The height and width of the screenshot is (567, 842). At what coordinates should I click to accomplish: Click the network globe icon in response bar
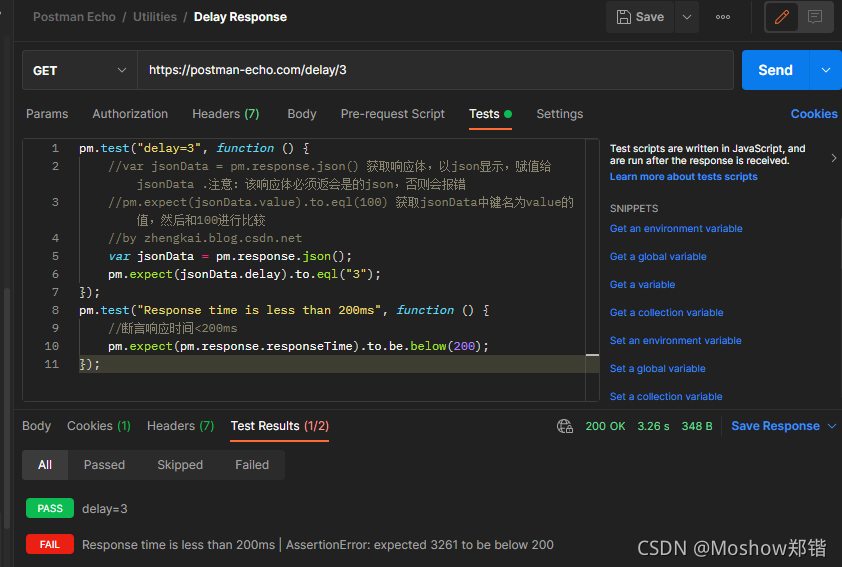pos(564,426)
